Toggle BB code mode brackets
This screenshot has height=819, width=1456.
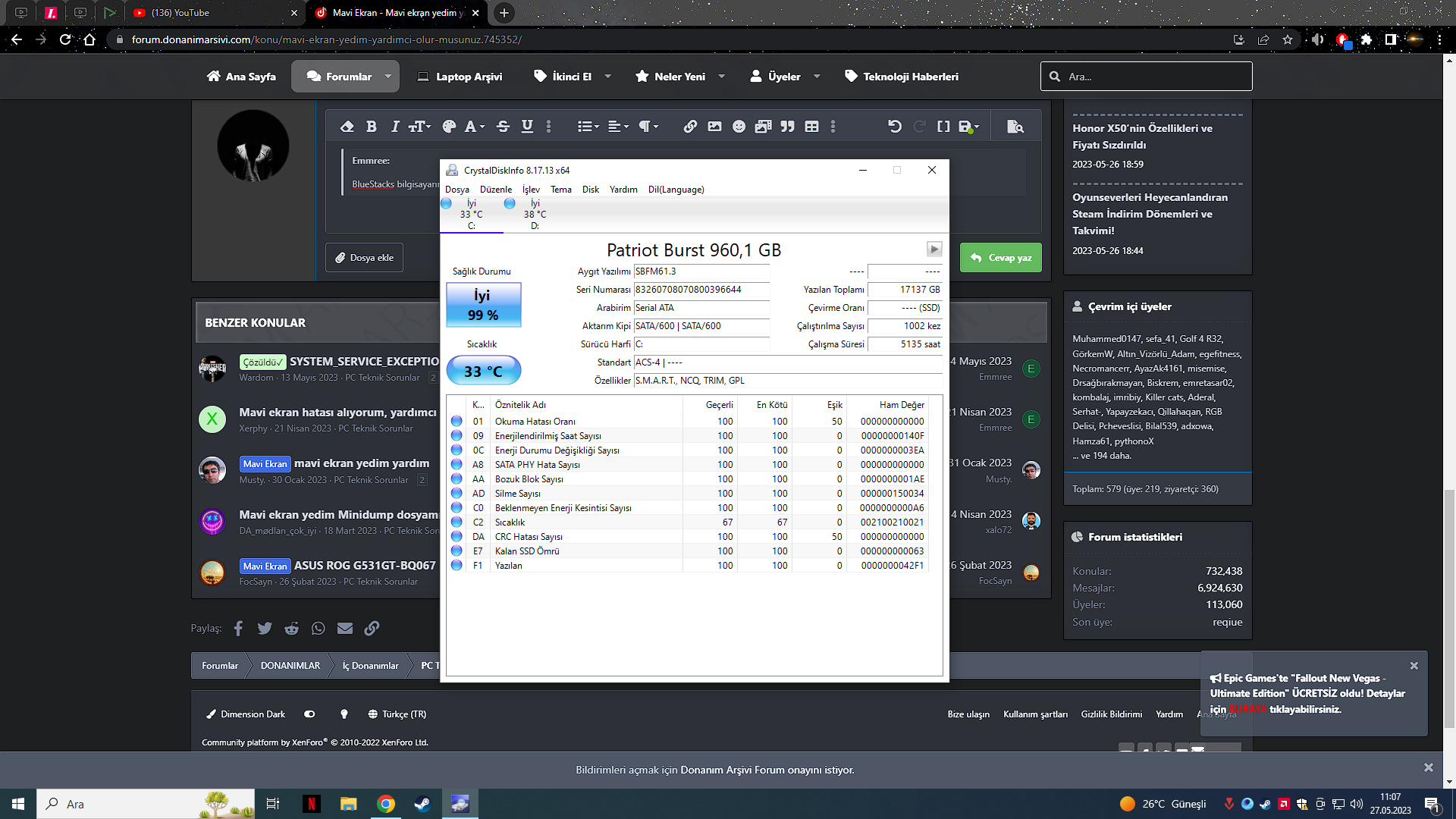(943, 127)
